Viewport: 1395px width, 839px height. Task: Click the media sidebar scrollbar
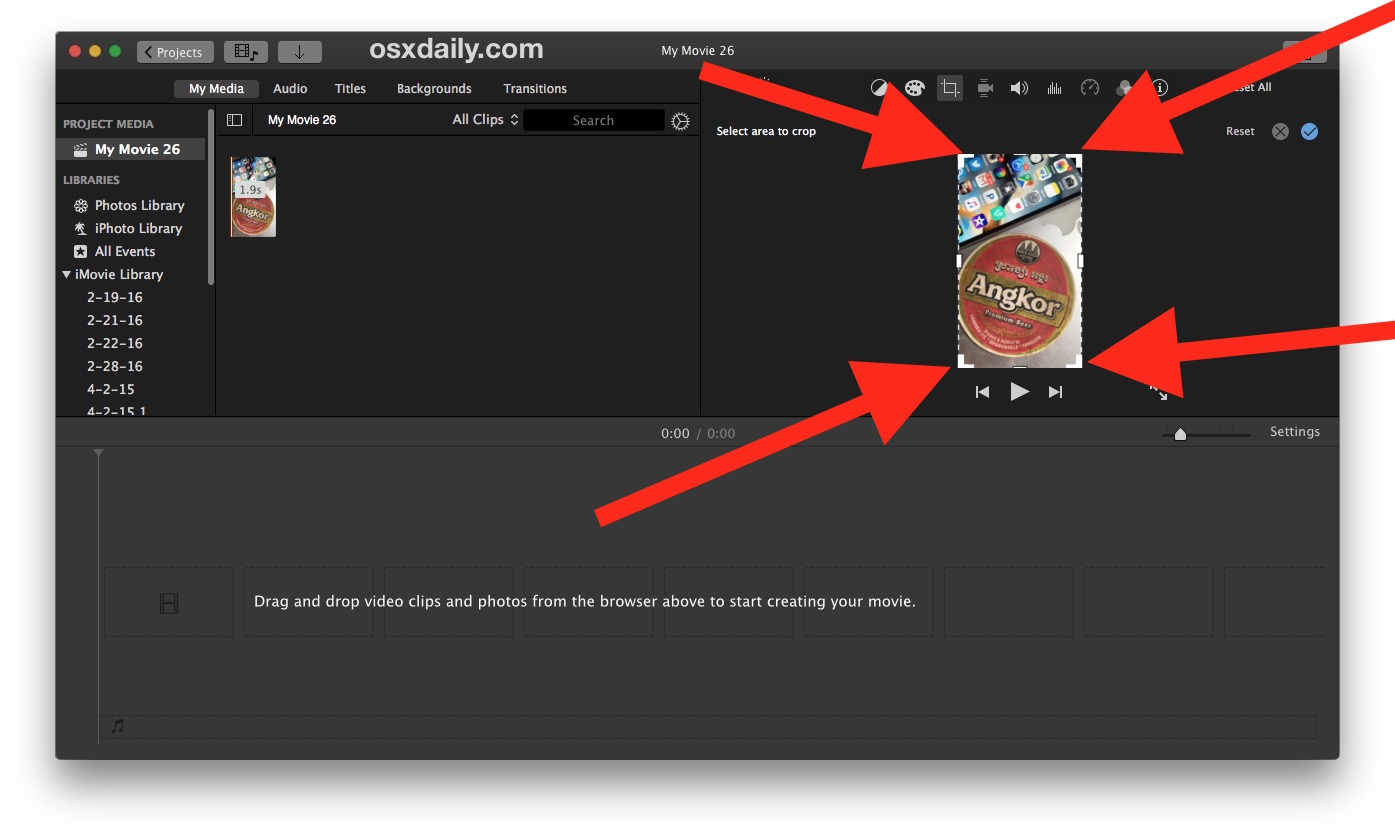pyautogui.click(x=211, y=197)
